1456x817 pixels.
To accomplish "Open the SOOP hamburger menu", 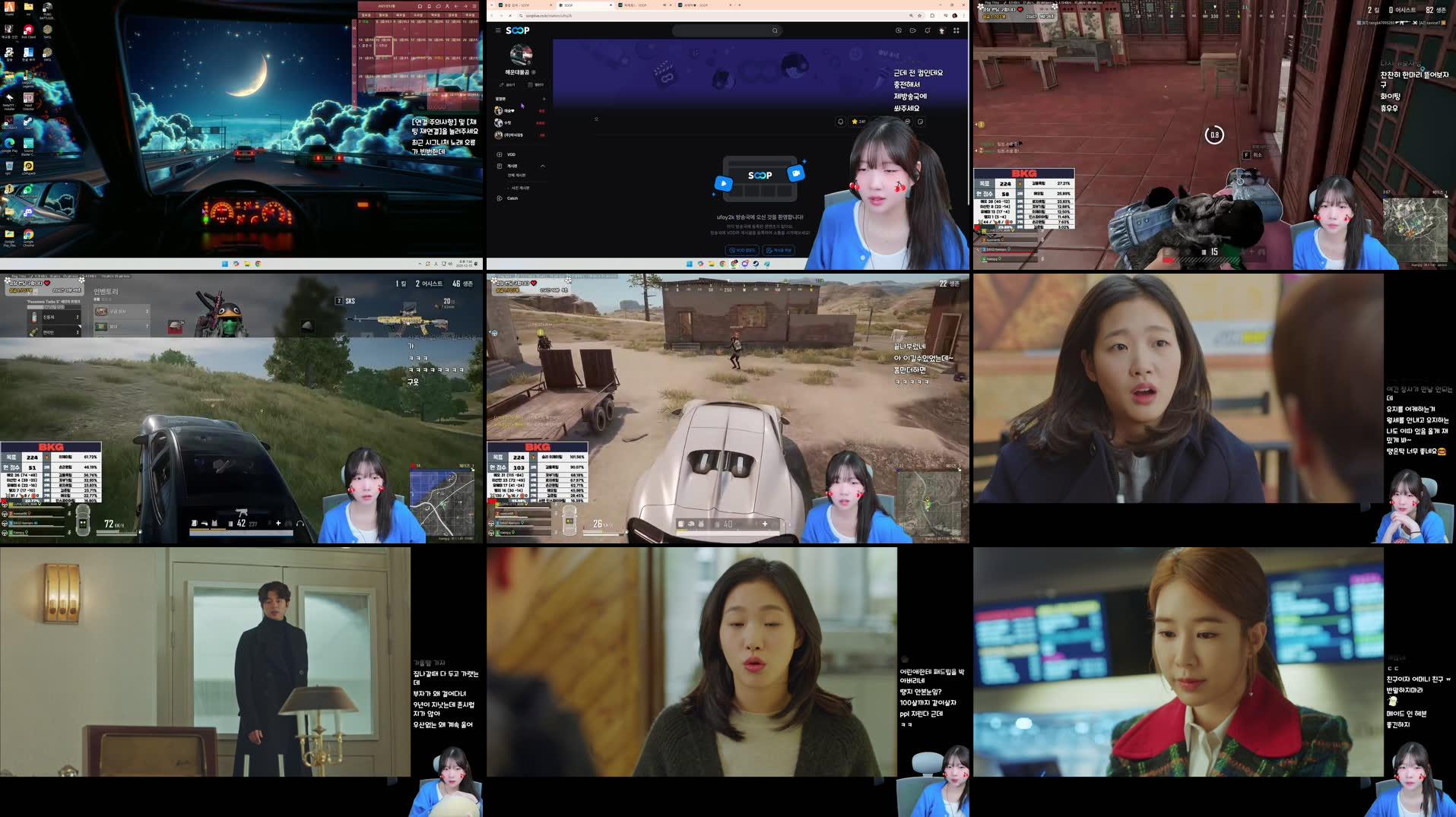I will (x=498, y=30).
